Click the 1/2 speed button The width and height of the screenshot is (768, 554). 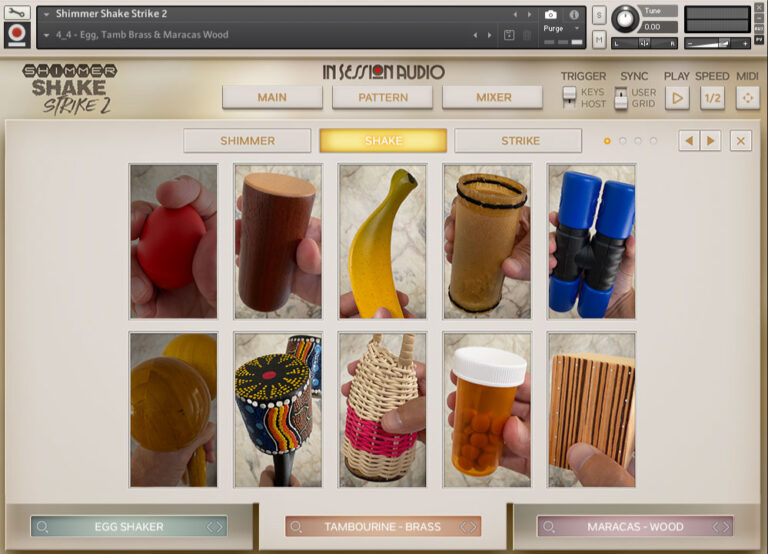pyautogui.click(x=712, y=98)
